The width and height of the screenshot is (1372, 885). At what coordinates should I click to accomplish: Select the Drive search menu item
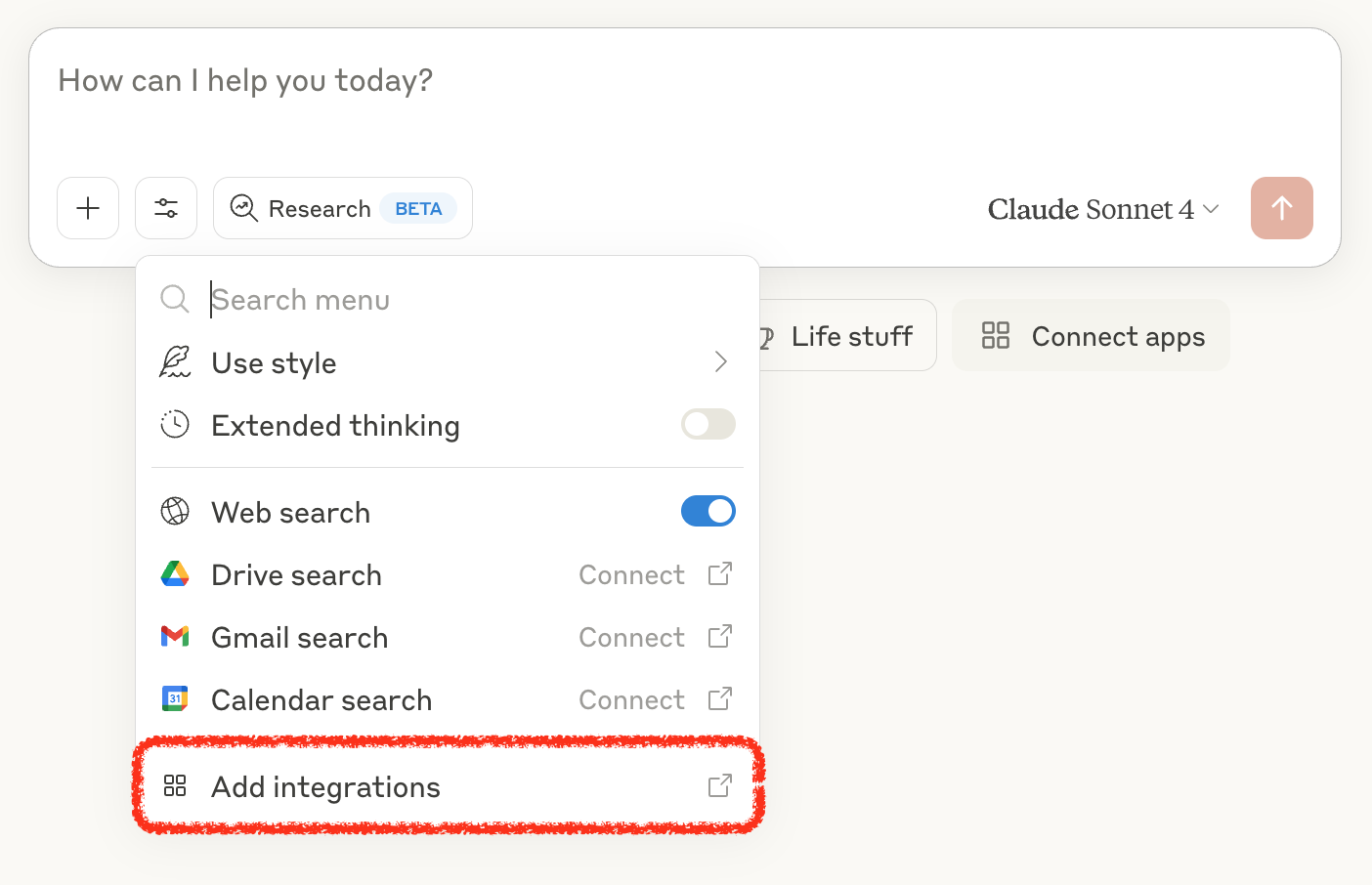tap(448, 574)
